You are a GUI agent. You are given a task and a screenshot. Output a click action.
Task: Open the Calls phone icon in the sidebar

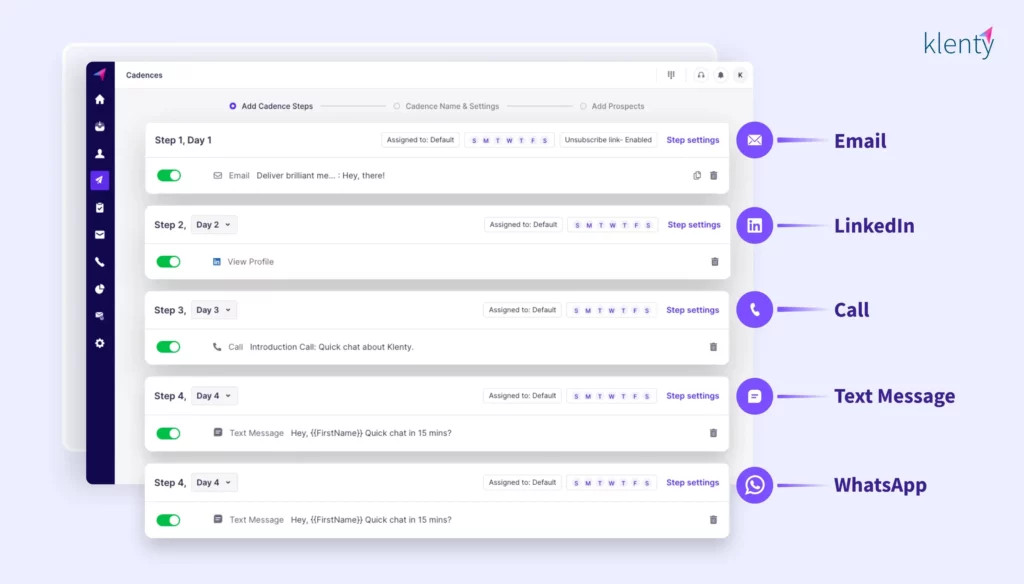pos(99,263)
